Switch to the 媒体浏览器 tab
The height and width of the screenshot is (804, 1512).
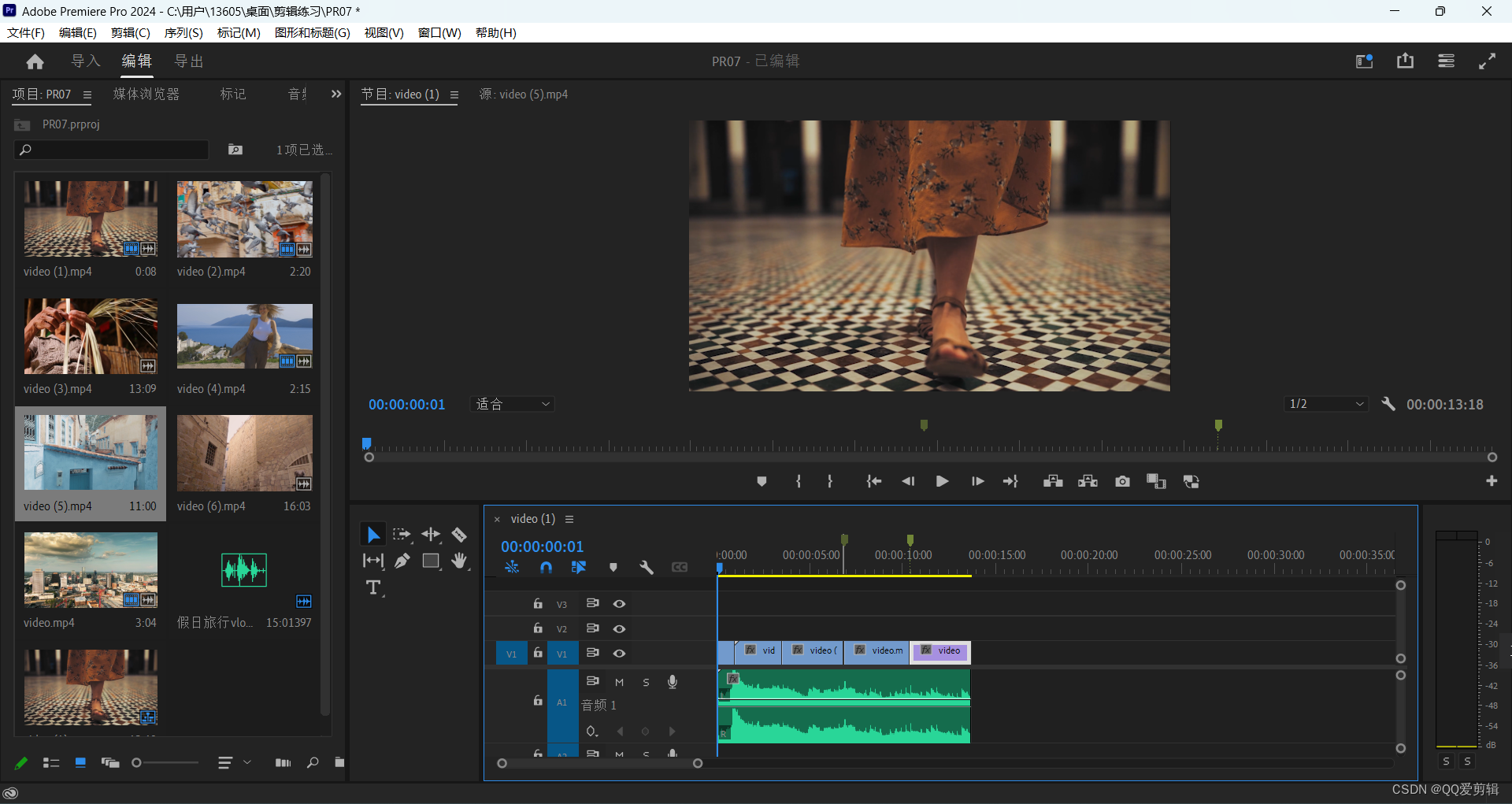[x=146, y=94]
